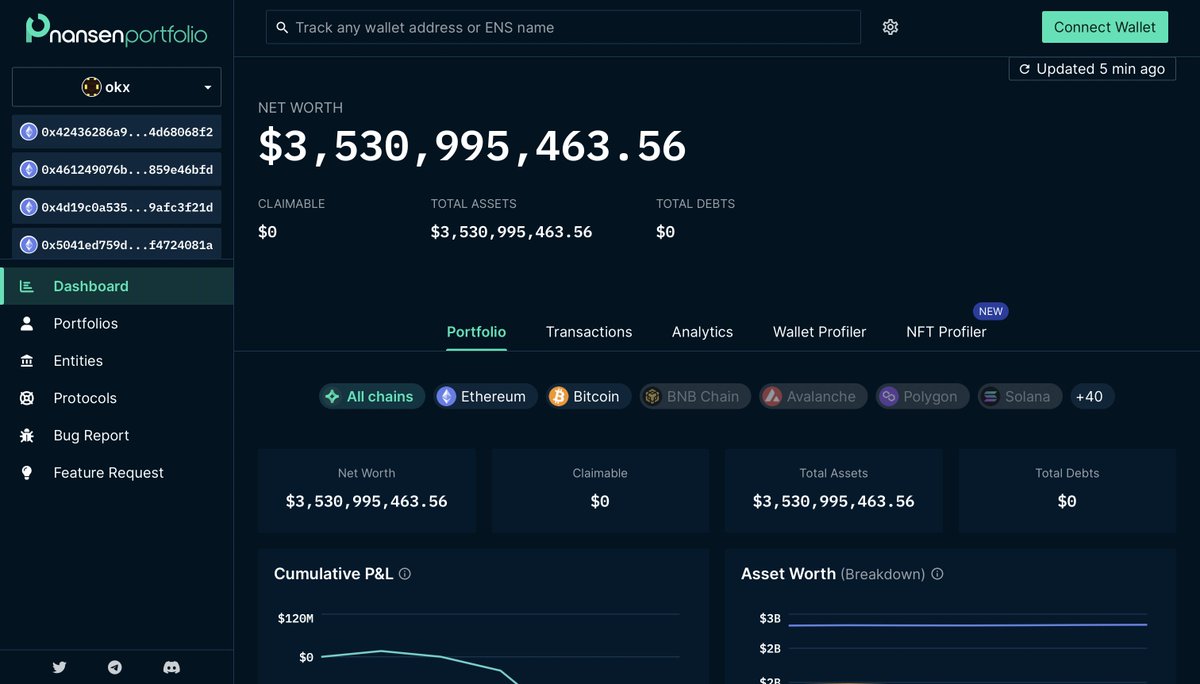This screenshot has width=1200, height=684.
Task: Click the Bug Report bug icon
Action: pos(27,436)
